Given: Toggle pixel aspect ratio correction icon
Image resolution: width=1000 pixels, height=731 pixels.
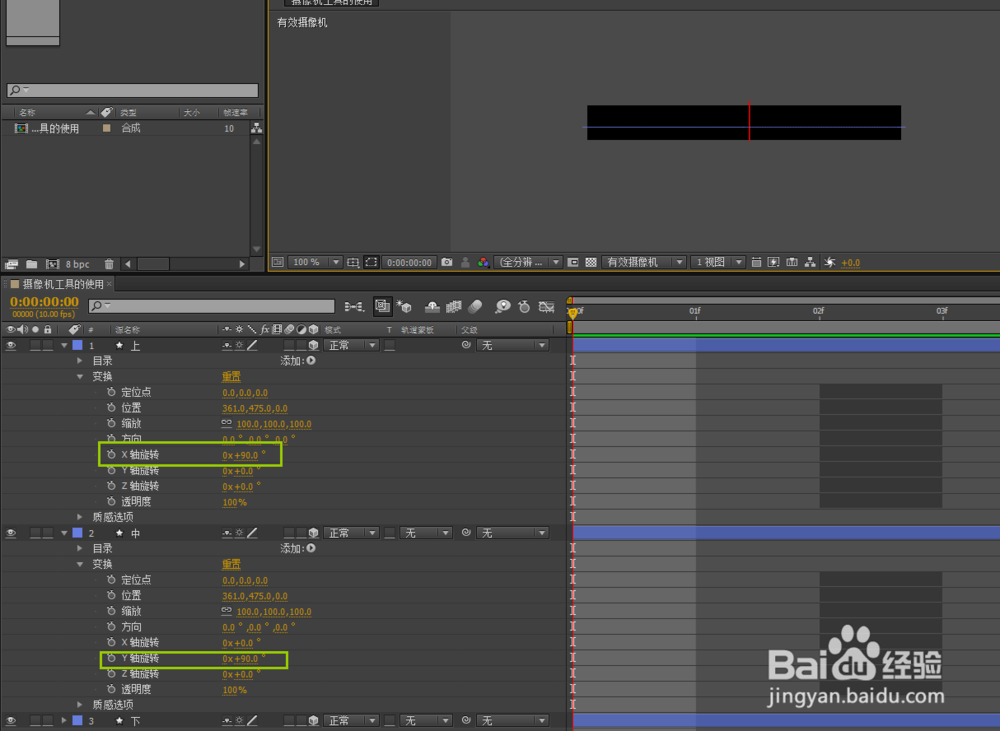Looking at the screenshot, I should pyautogui.click(x=756, y=262).
